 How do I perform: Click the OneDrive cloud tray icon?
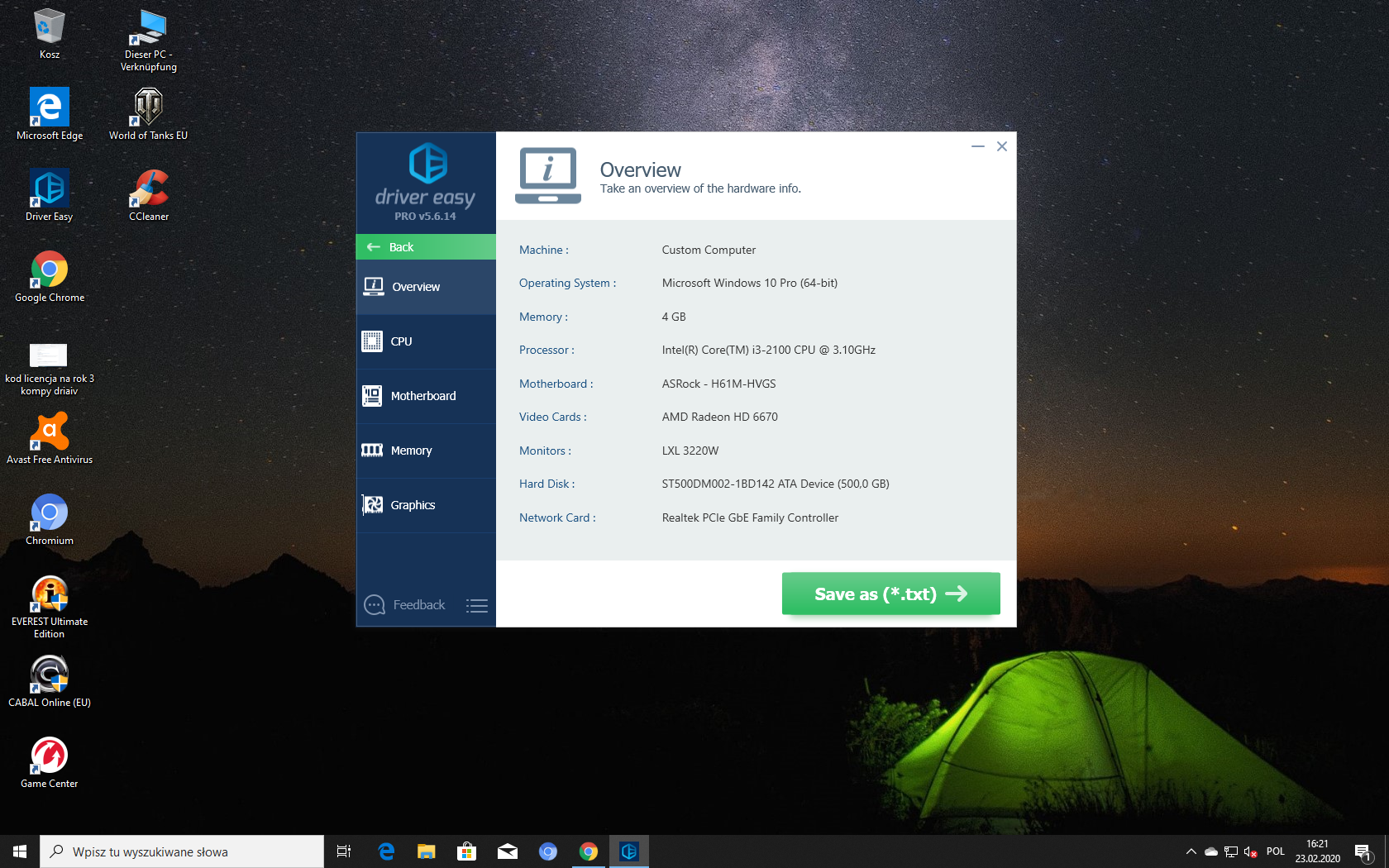[x=1211, y=851]
